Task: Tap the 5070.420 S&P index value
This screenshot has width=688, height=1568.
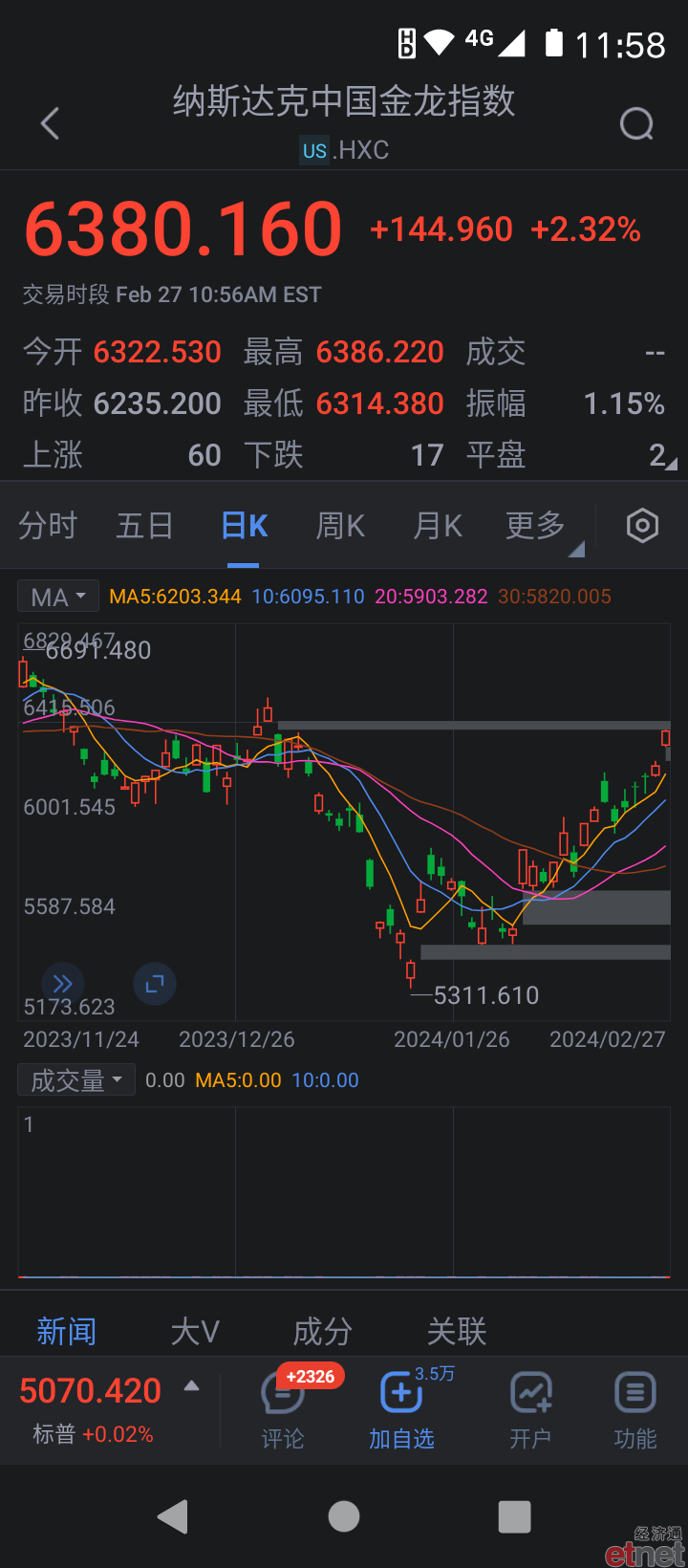Action: pos(91,1391)
